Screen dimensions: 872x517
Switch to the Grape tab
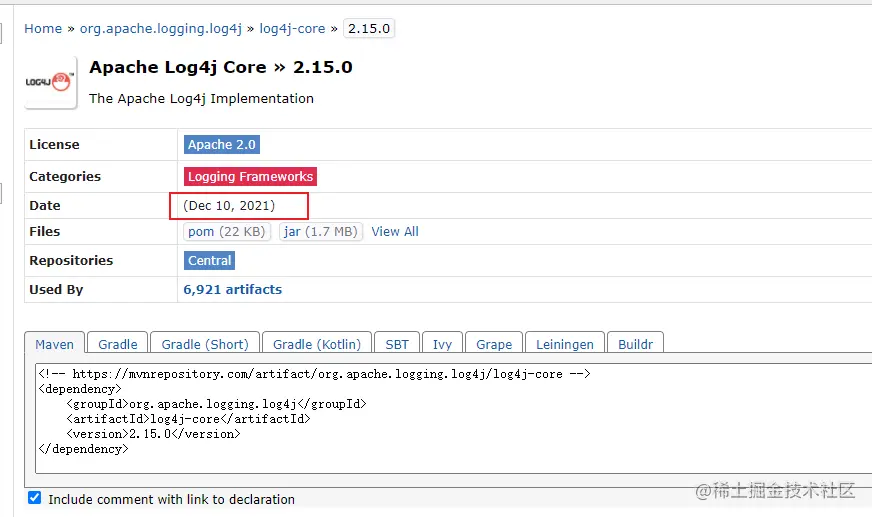[x=494, y=344]
